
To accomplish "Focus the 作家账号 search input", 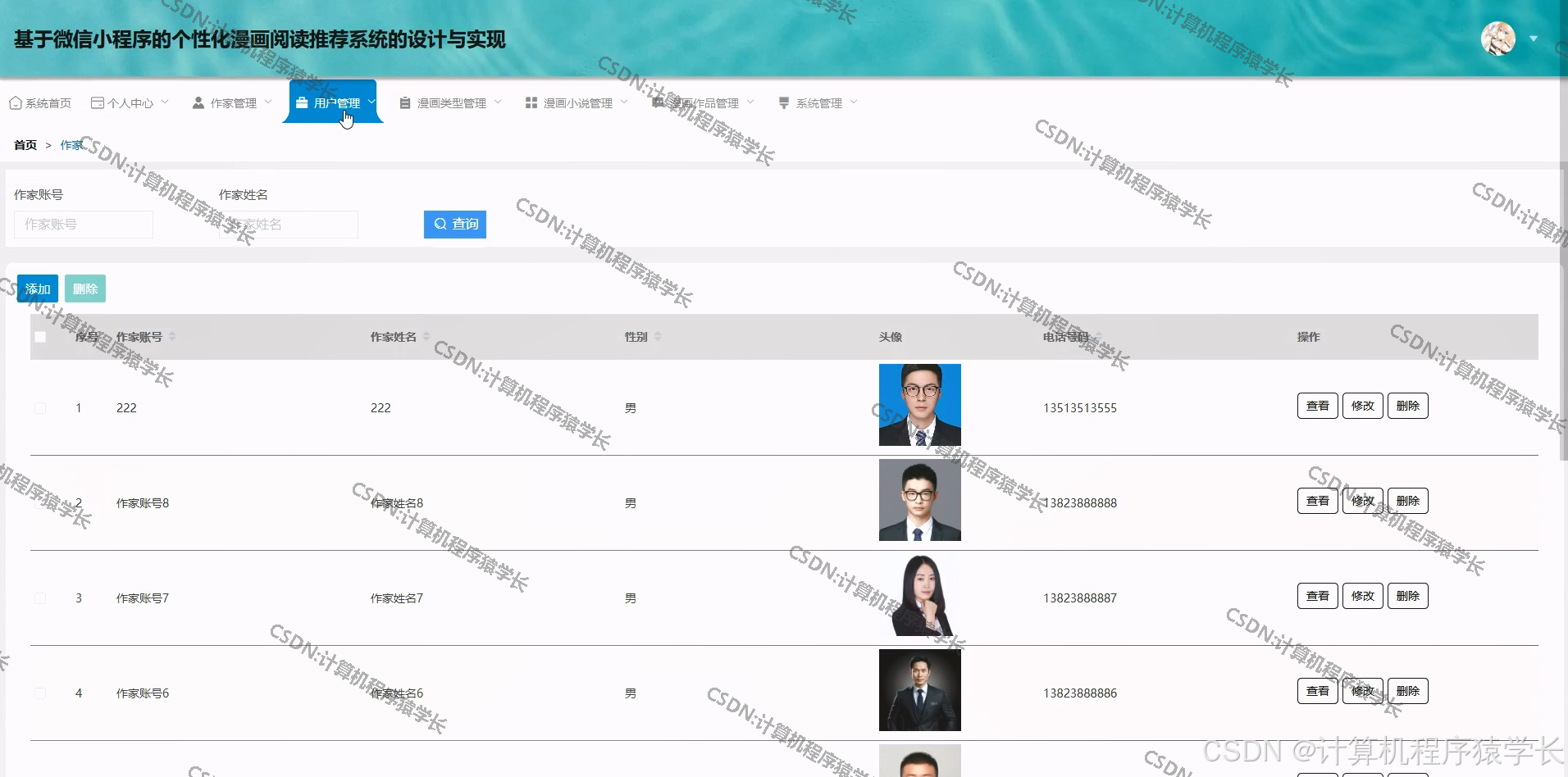I will tap(84, 225).
